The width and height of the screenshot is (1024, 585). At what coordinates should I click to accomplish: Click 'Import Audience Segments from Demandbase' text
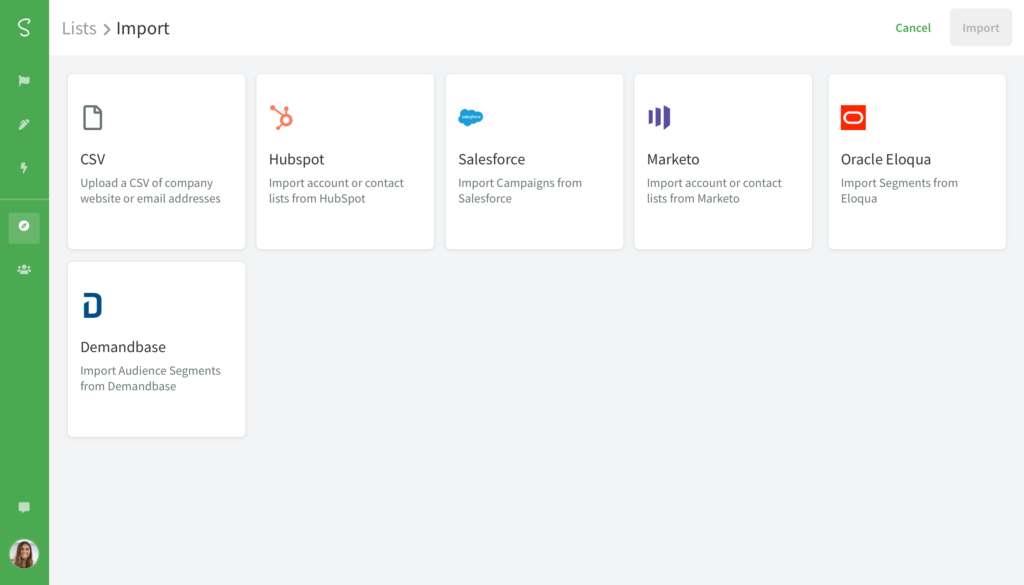click(150, 378)
